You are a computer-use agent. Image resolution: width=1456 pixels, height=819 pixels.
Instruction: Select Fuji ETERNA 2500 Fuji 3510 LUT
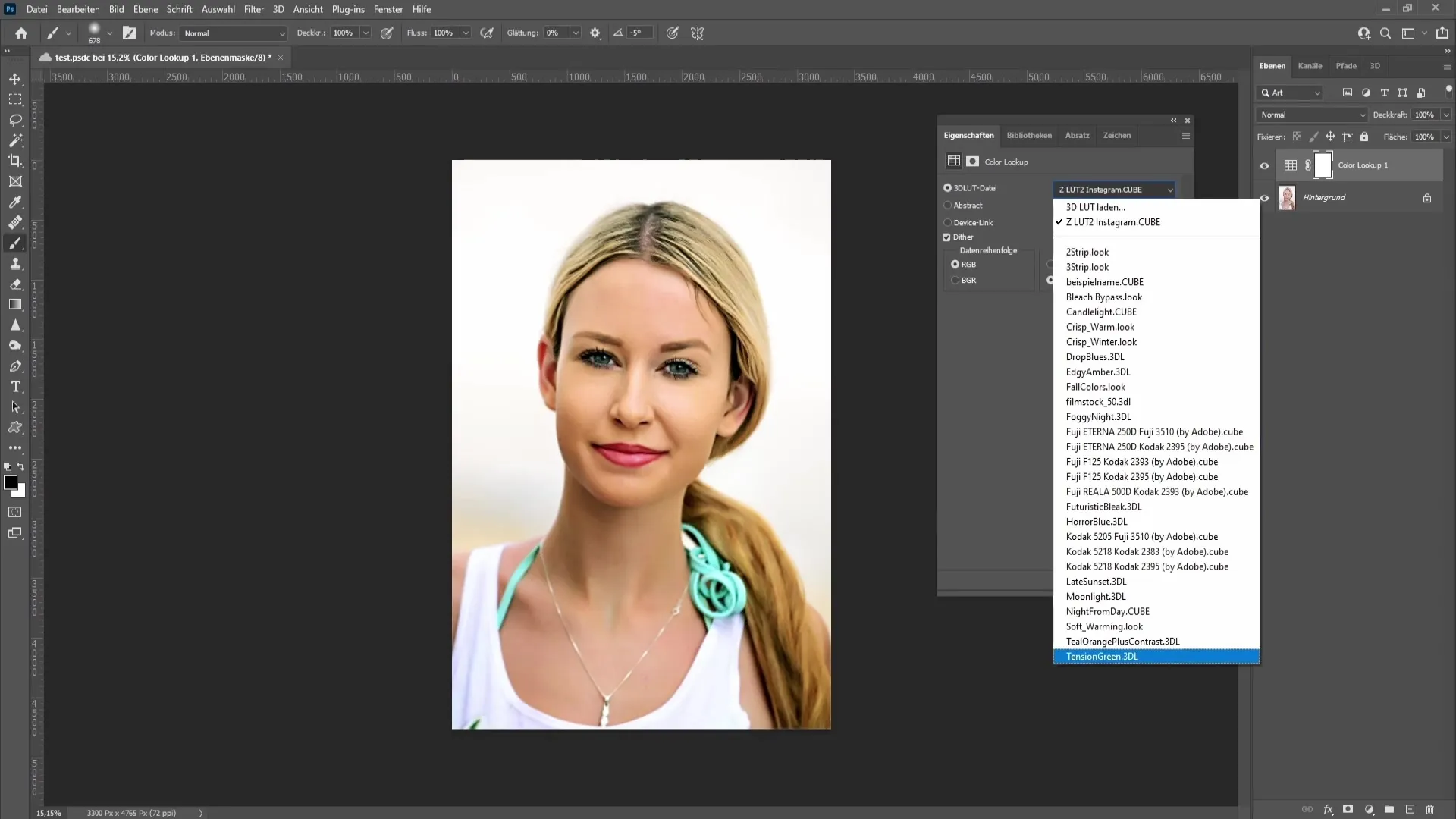coord(1154,431)
